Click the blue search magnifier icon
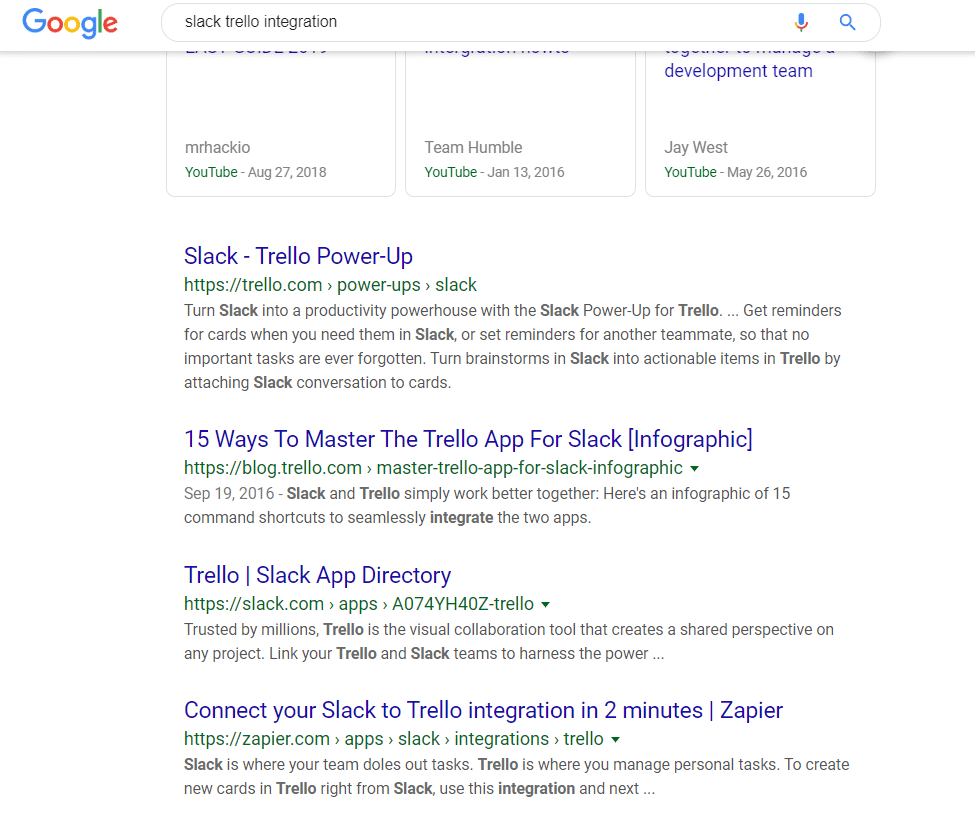This screenshot has width=975, height=815. point(847,22)
